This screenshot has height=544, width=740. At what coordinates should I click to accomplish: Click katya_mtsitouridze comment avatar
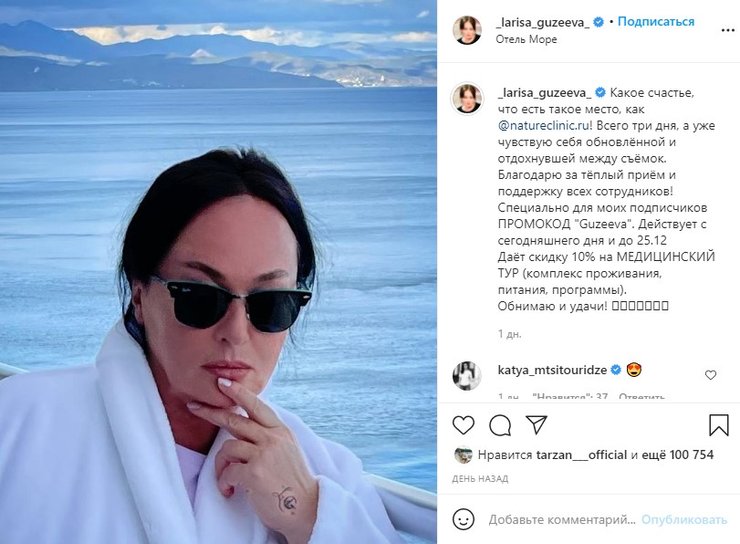467,376
